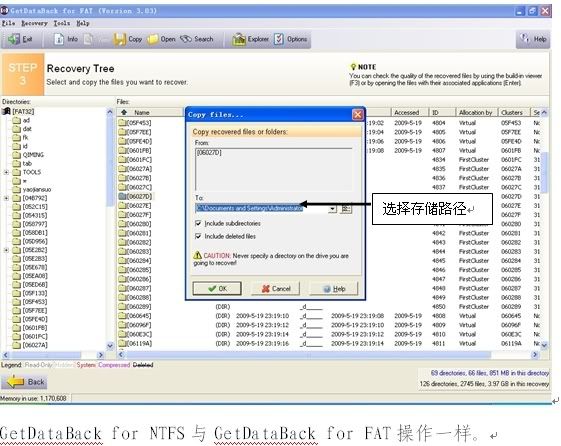Sort by the Accessed column header
The width and height of the screenshot is (561, 446).
point(409,113)
